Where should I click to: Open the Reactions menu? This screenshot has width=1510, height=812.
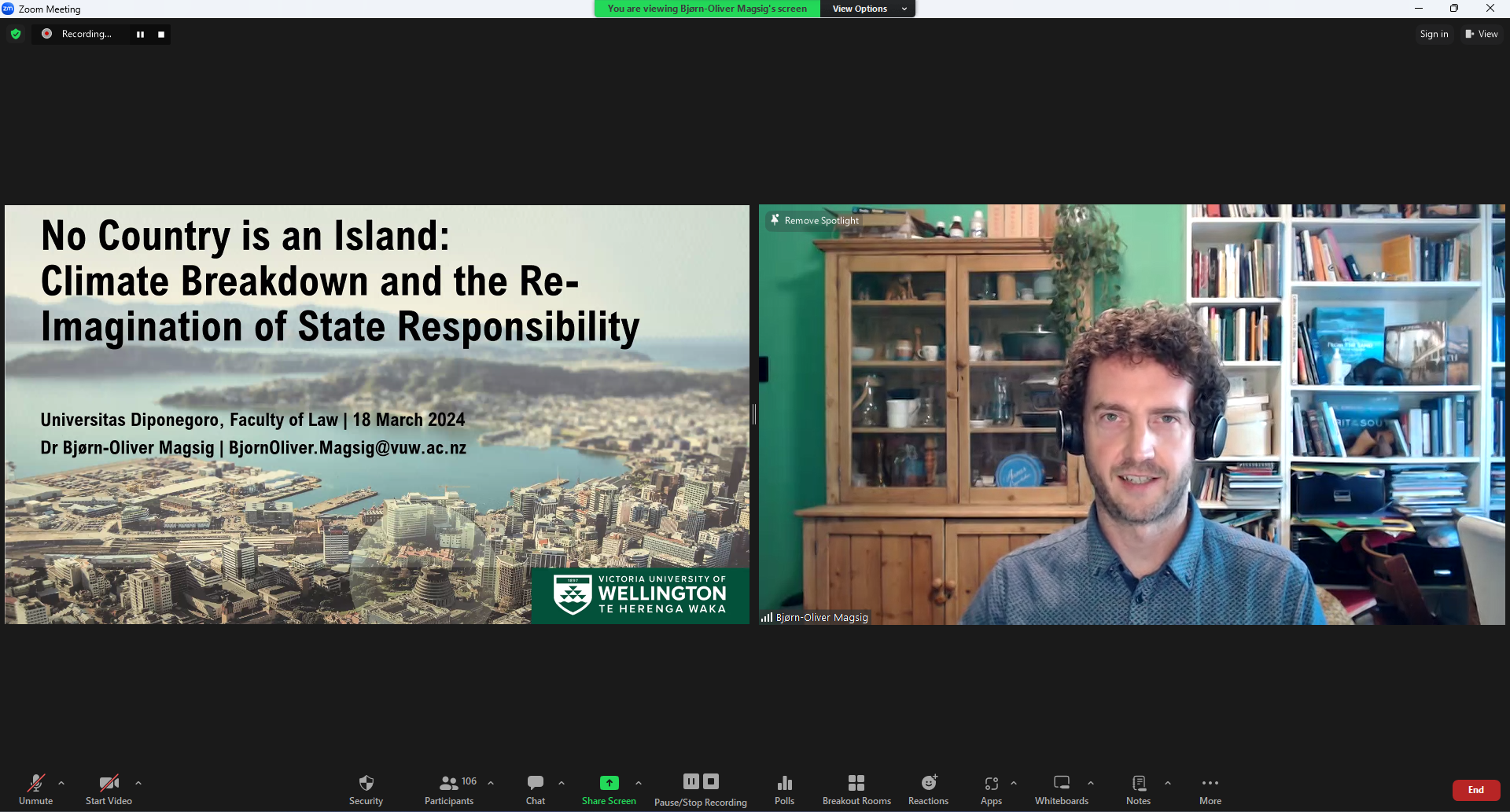pos(928,788)
